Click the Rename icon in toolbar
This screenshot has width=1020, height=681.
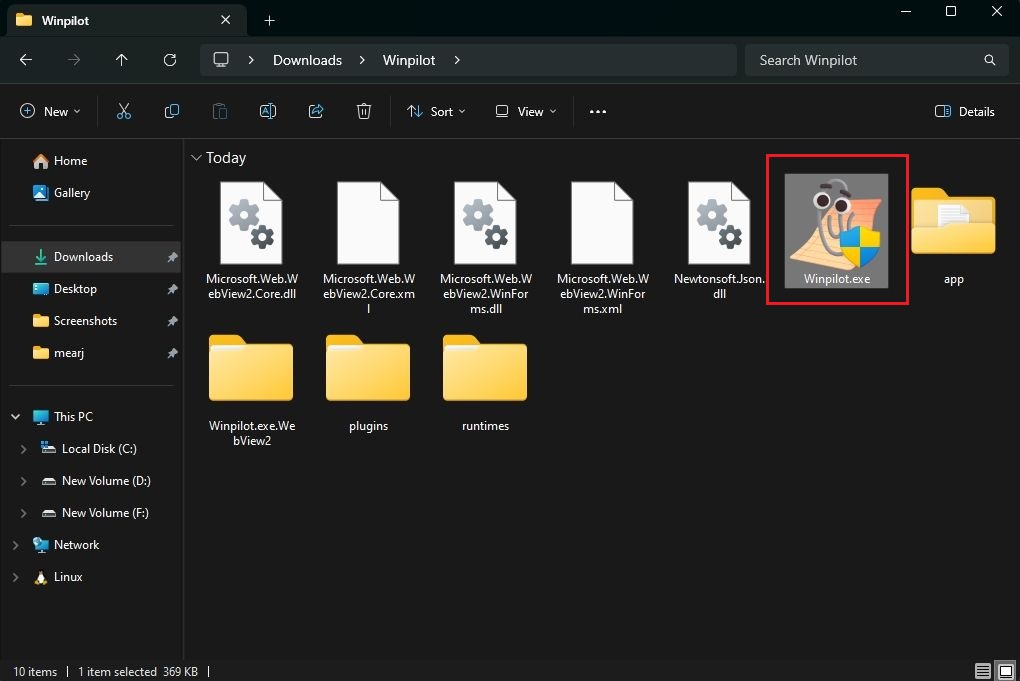[x=268, y=111]
